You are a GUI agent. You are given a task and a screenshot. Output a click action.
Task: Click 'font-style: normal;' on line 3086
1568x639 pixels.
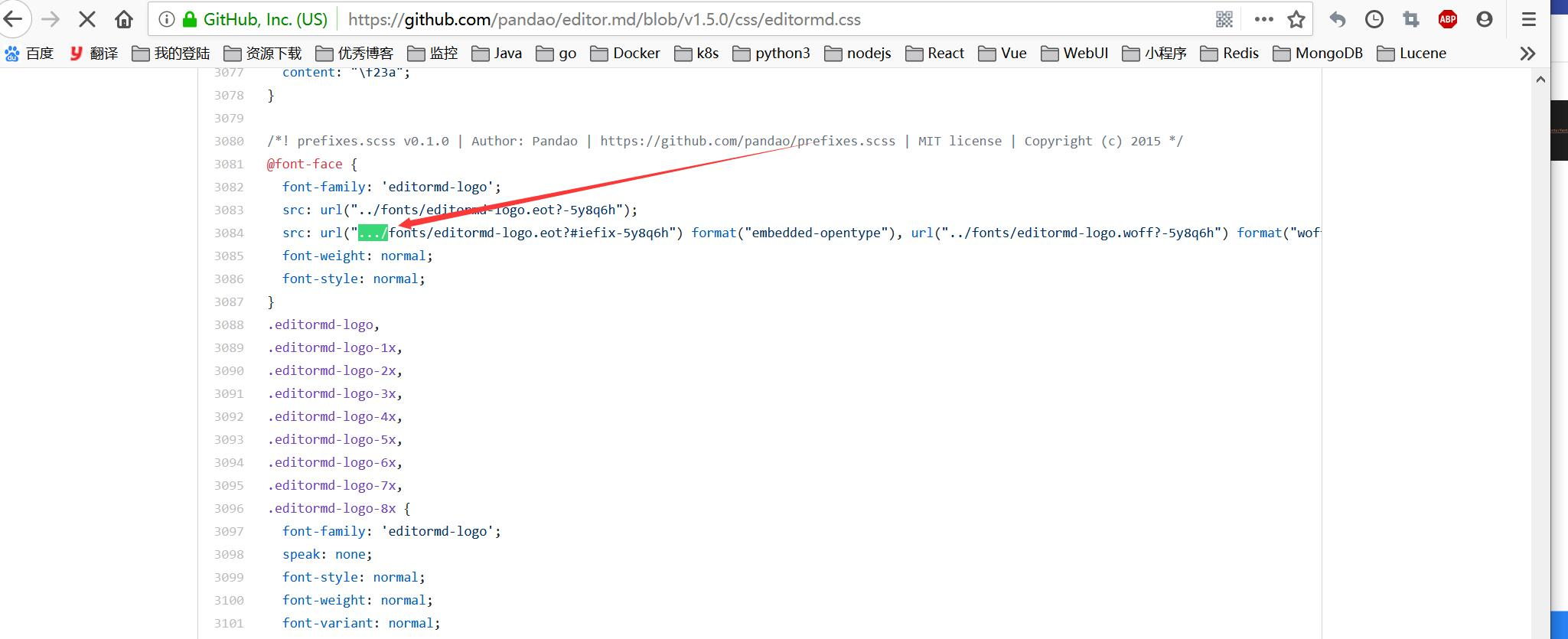[x=354, y=279]
